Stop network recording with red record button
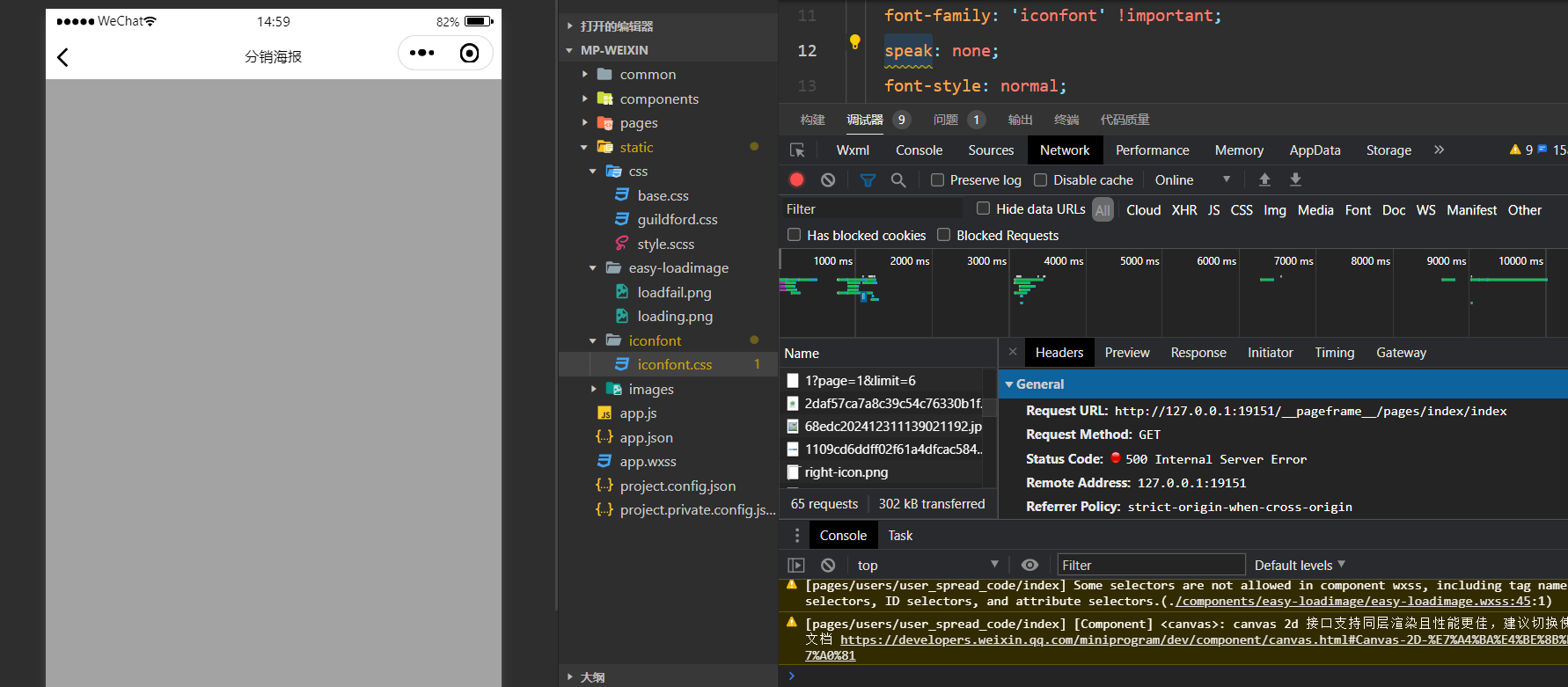This screenshot has height=687, width=1568. click(x=797, y=179)
